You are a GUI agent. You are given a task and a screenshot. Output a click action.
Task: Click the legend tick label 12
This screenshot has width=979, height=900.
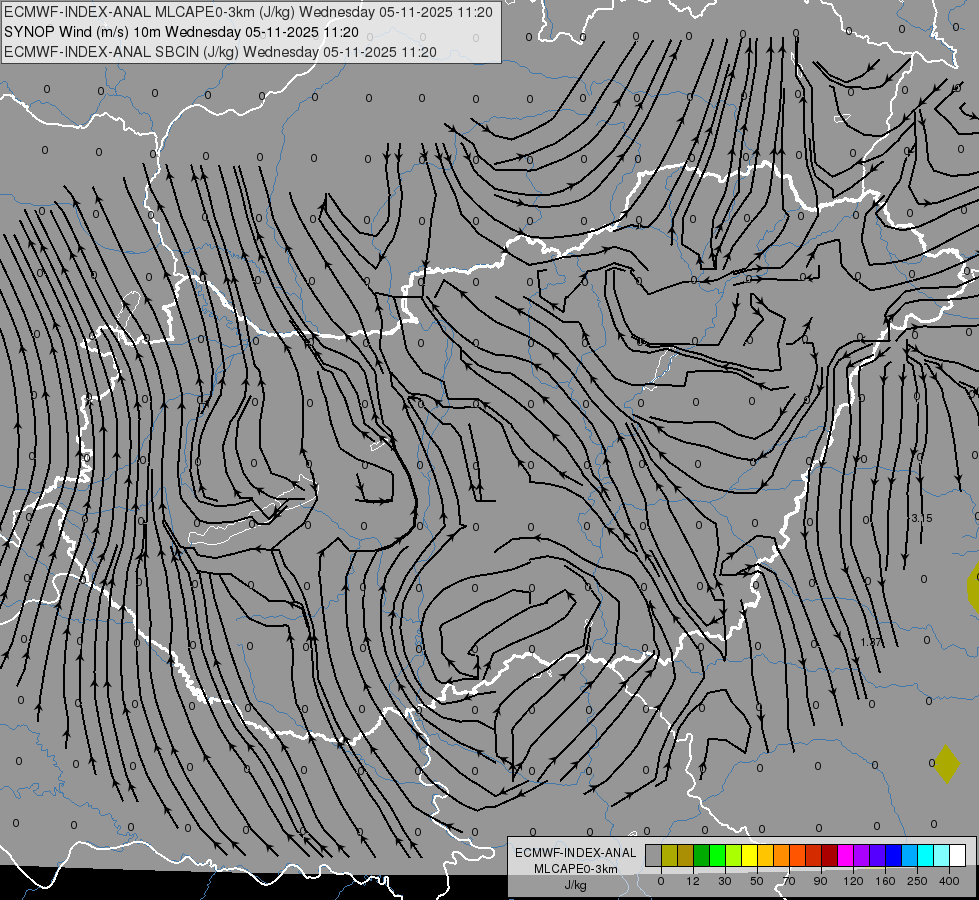point(692,881)
